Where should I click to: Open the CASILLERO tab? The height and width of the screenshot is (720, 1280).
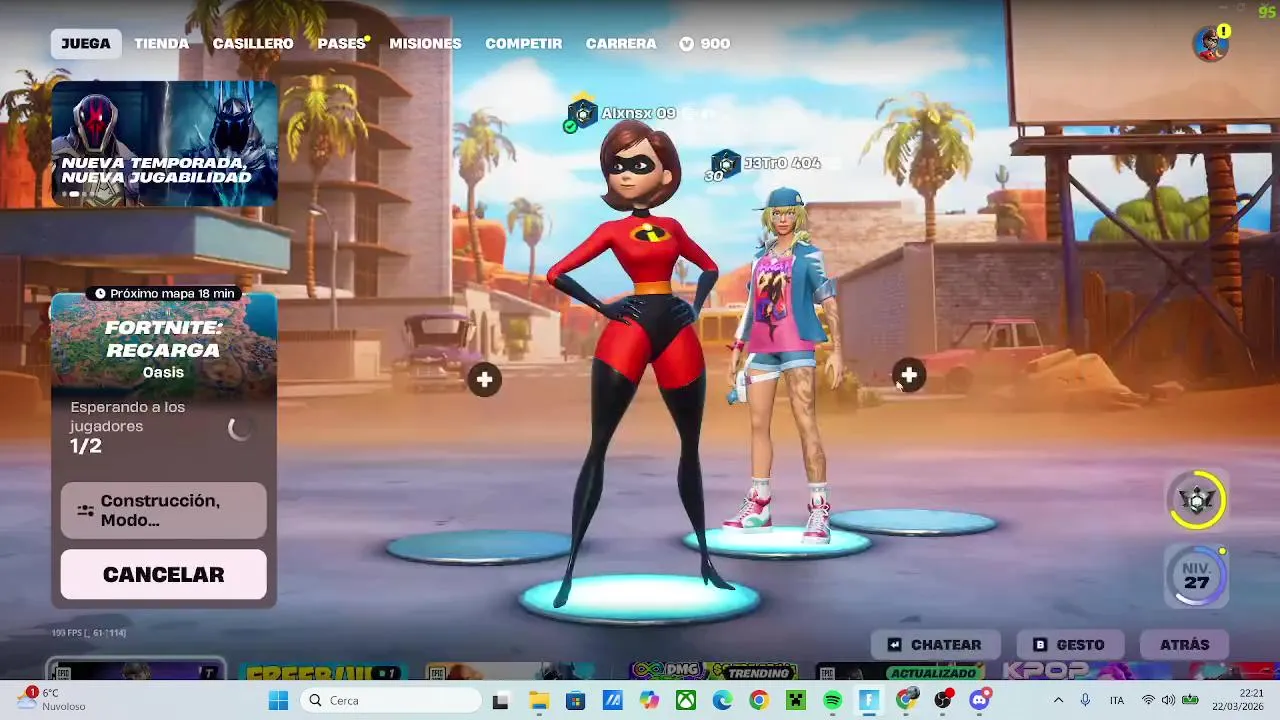click(x=253, y=44)
